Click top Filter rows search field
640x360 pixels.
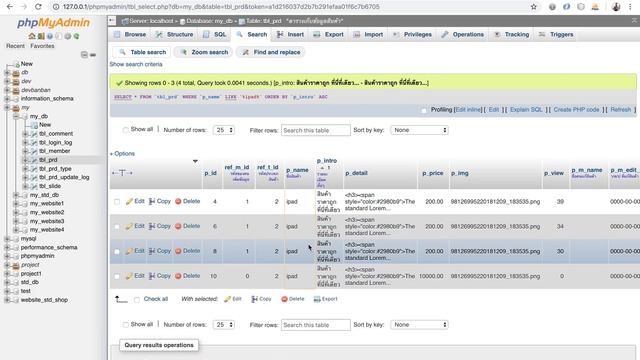(x=316, y=130)
